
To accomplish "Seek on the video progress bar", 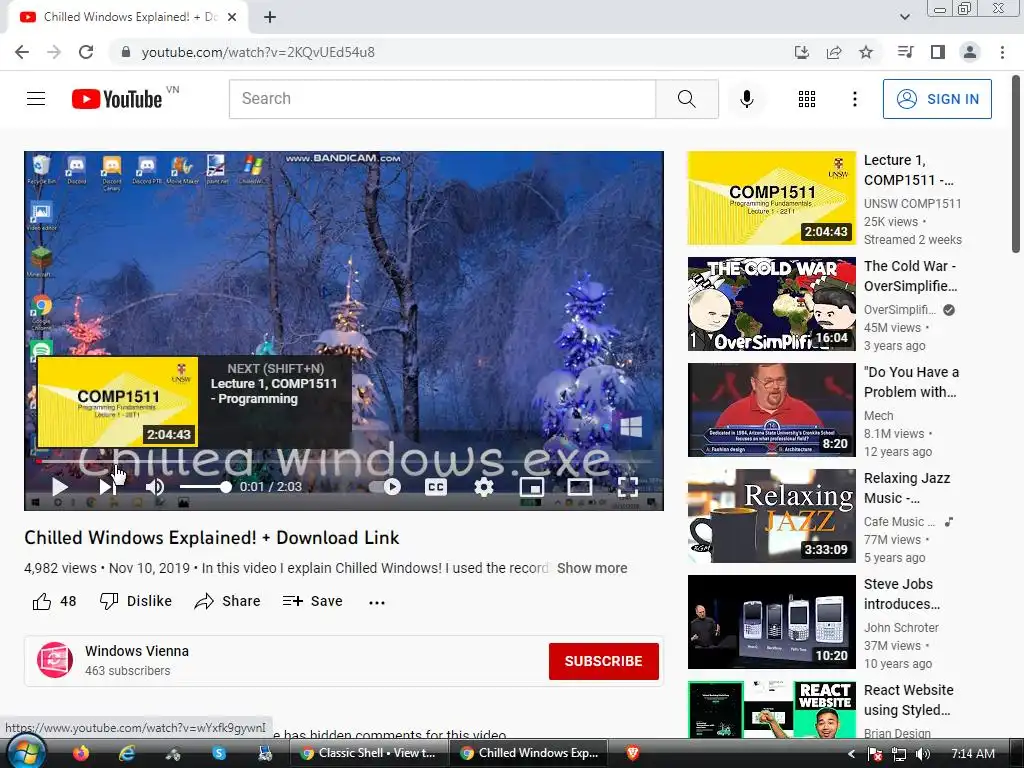I will 344,461.
